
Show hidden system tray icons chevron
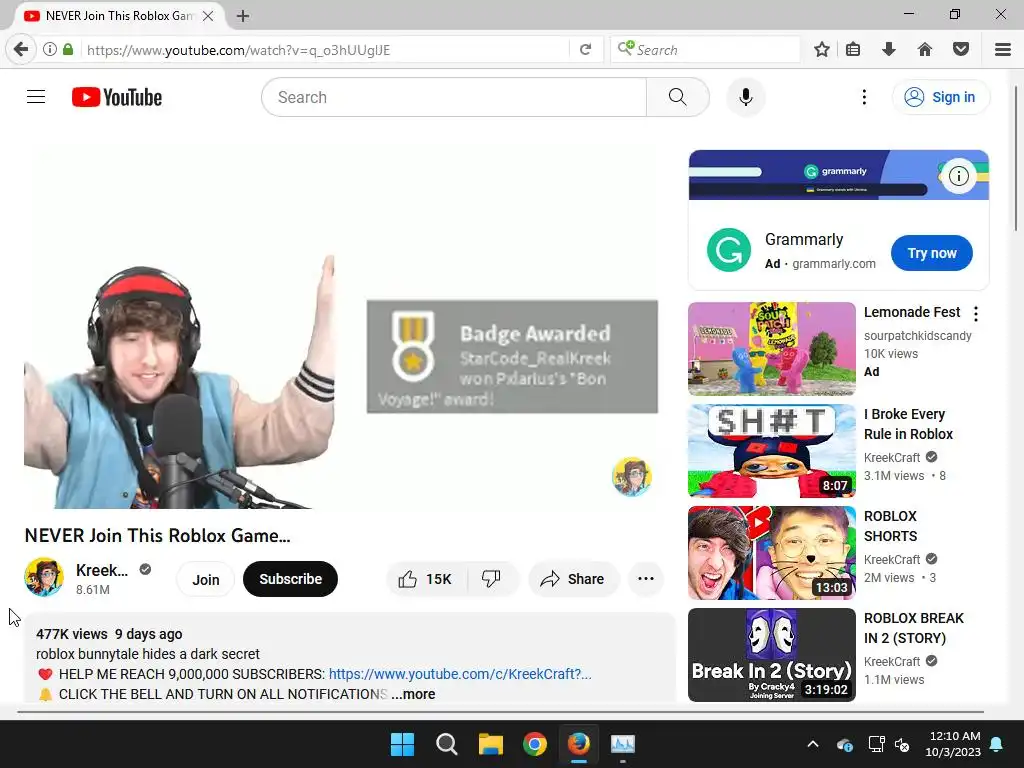coord(813,744)
